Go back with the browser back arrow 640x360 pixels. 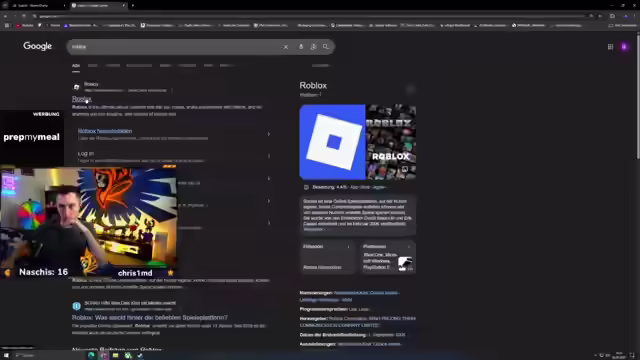(5, 16)
